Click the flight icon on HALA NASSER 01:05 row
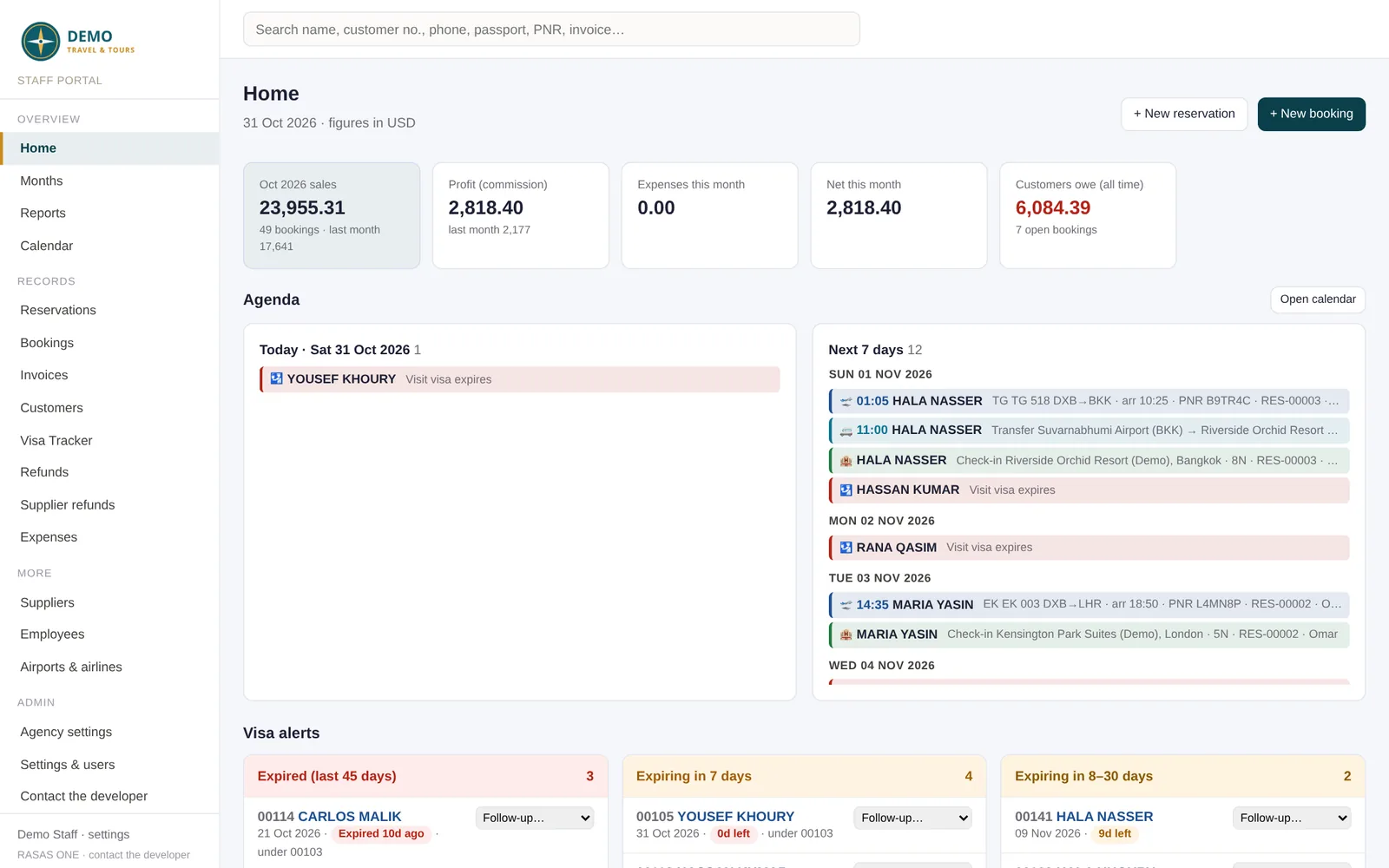1389x868 pixels. point(846,401)
